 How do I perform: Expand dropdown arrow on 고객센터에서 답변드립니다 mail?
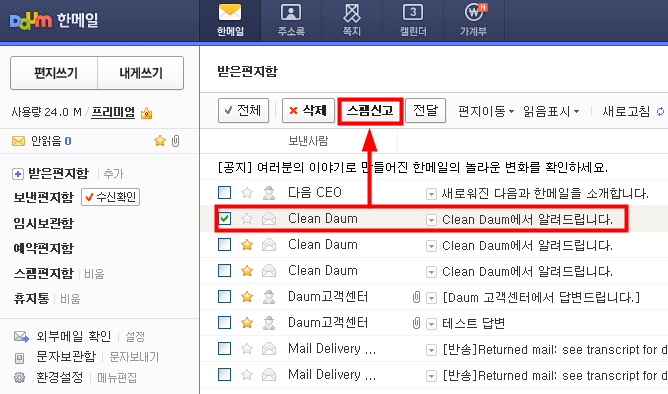coord(431,299)
